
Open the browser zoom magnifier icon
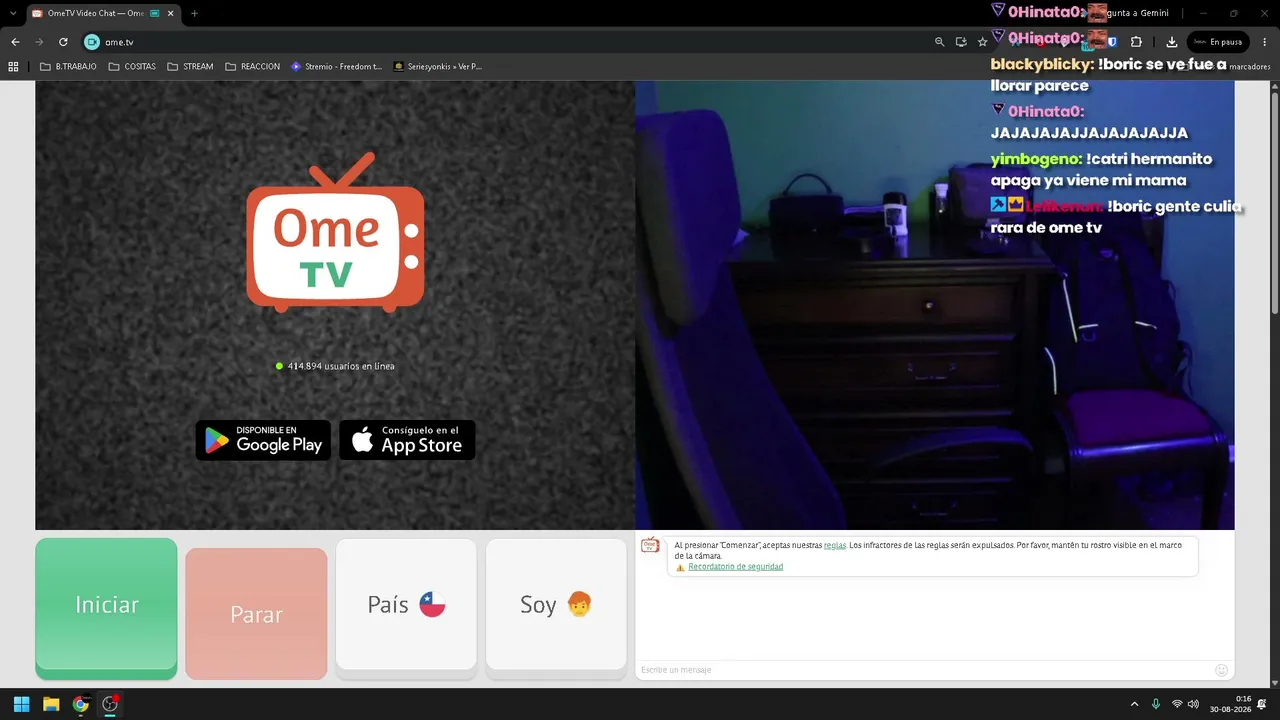[x=939, y=42]
